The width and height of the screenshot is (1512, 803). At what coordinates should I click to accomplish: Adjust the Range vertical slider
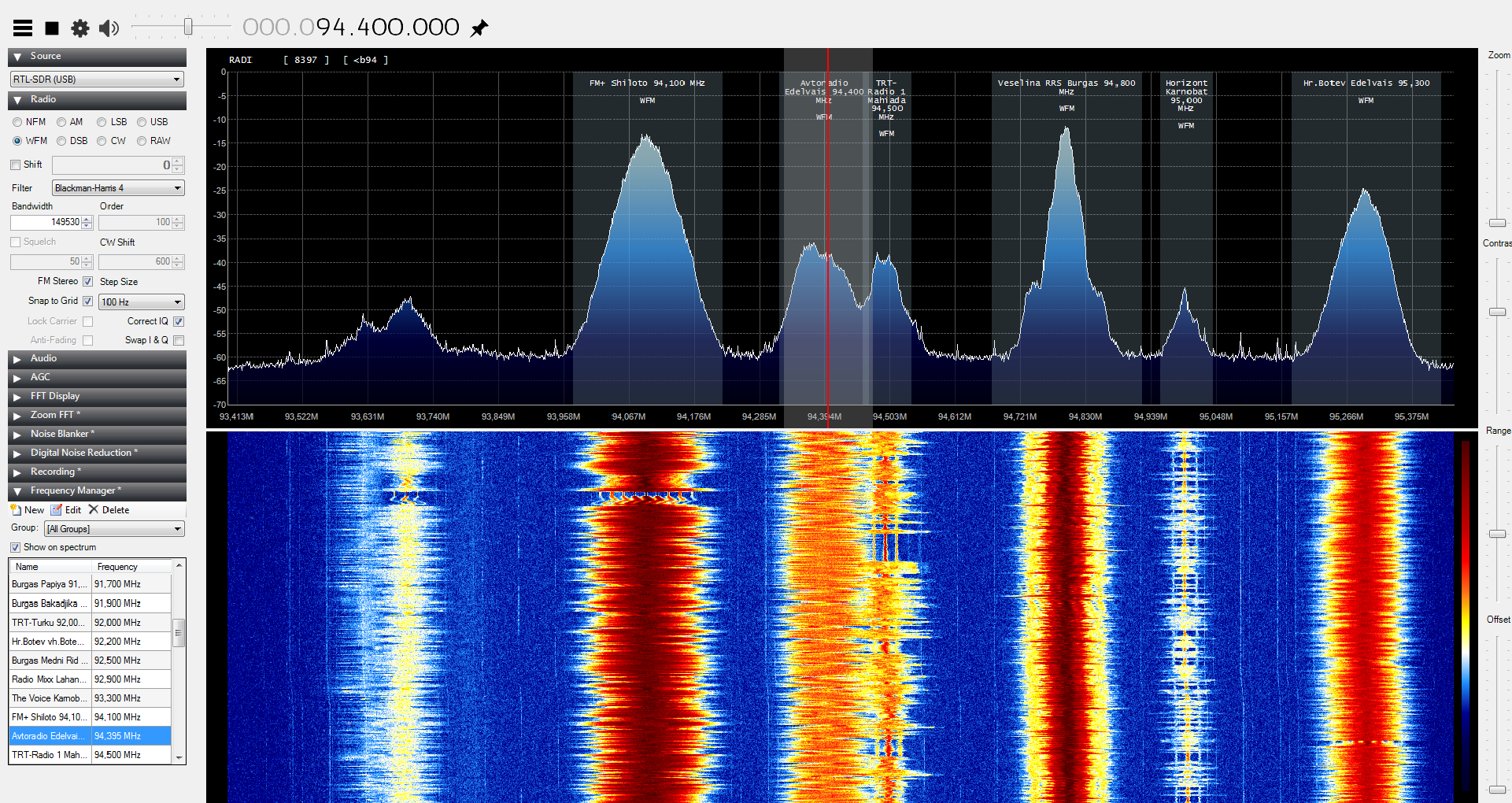(x=1497, y=534)
